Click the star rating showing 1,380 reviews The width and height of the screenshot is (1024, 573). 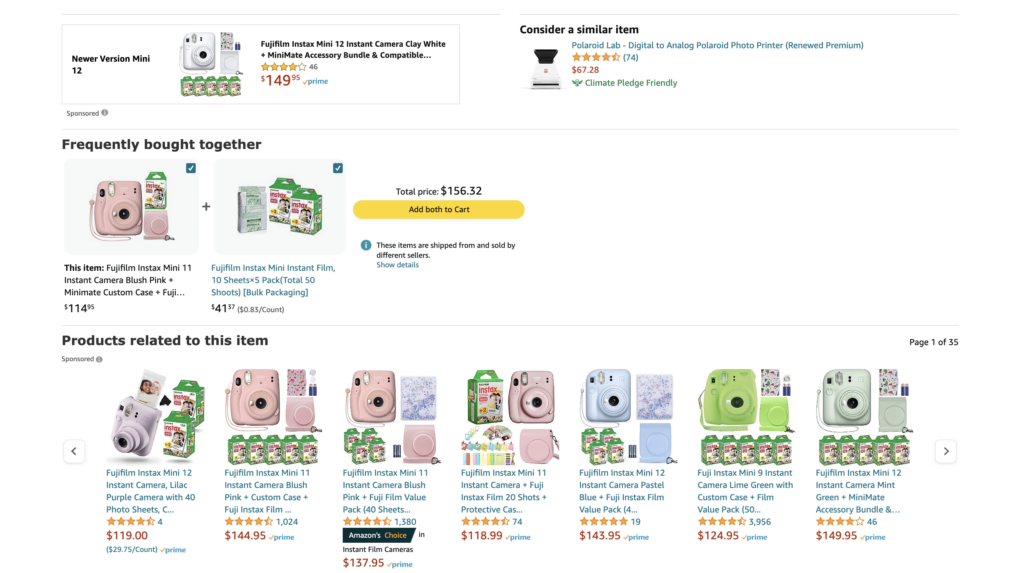(367, 522)
